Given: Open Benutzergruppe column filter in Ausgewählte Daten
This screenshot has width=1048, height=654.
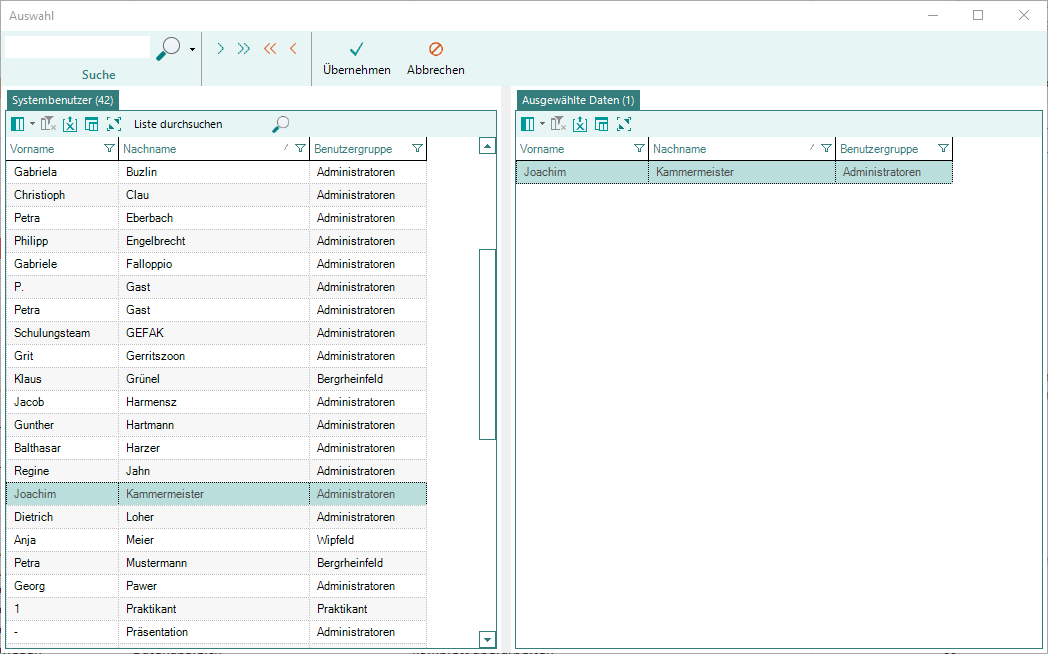Looking at the screenshot, I should click(x=943, y=149).
